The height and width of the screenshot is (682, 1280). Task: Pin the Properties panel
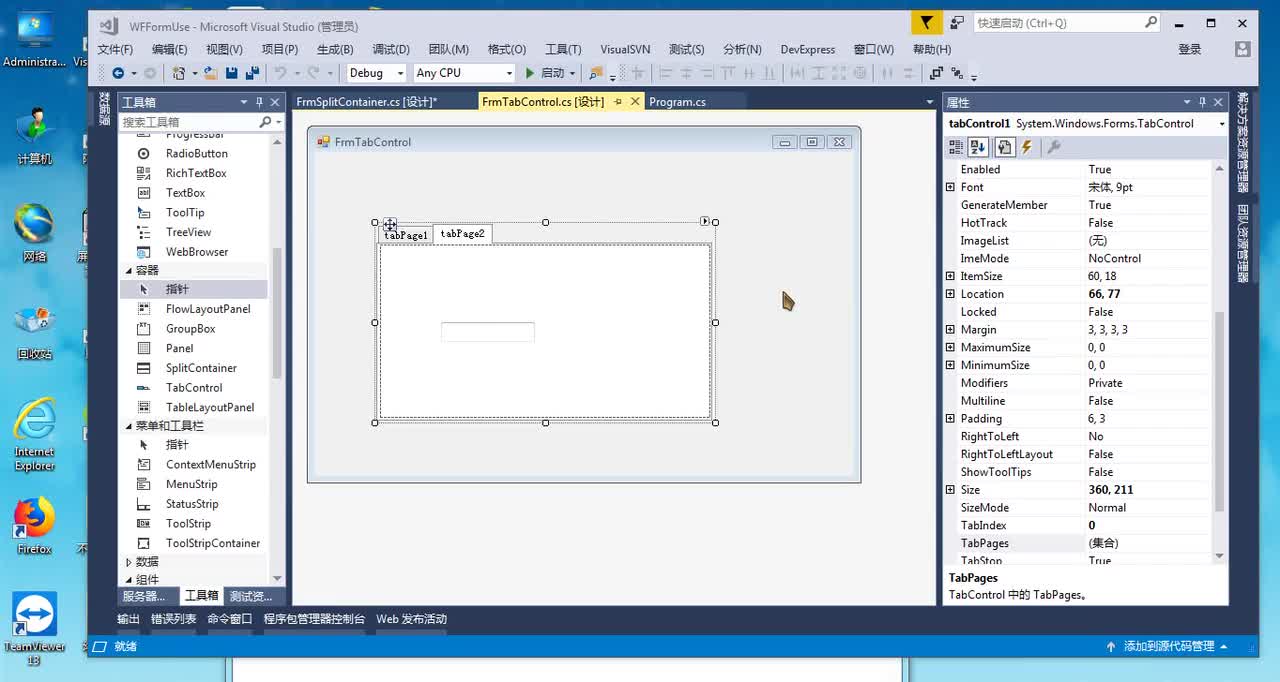point(1203,102)
